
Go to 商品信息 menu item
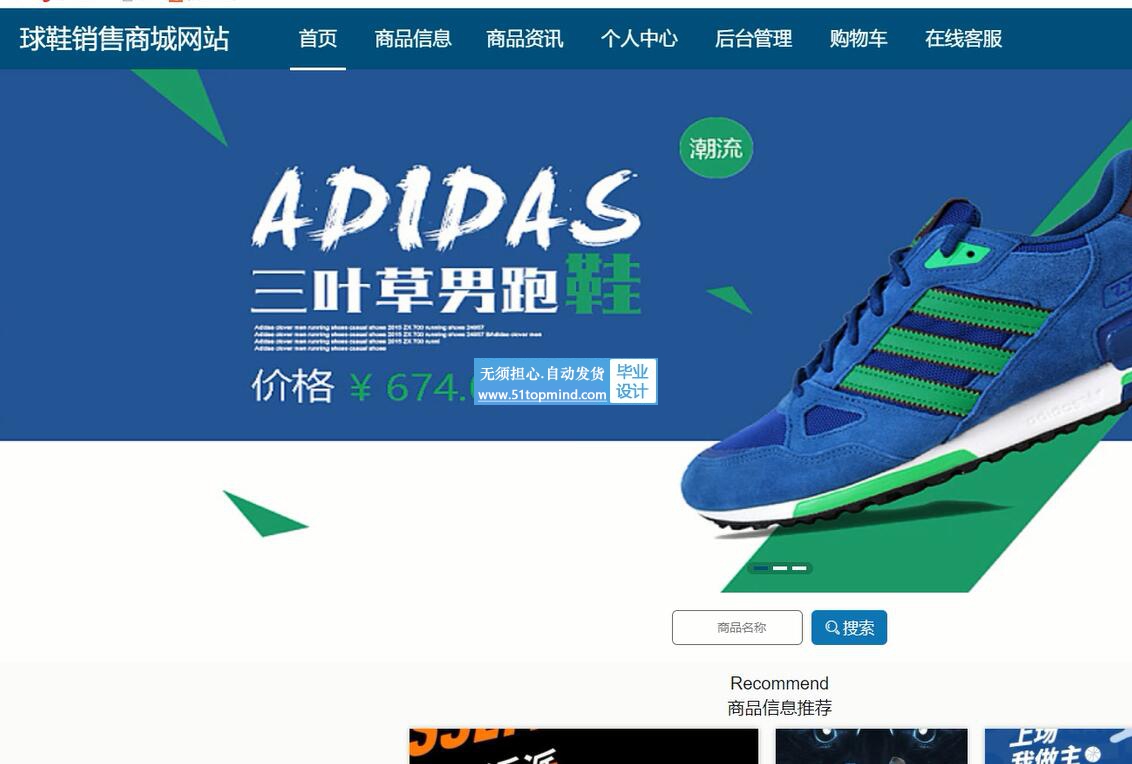413,39
